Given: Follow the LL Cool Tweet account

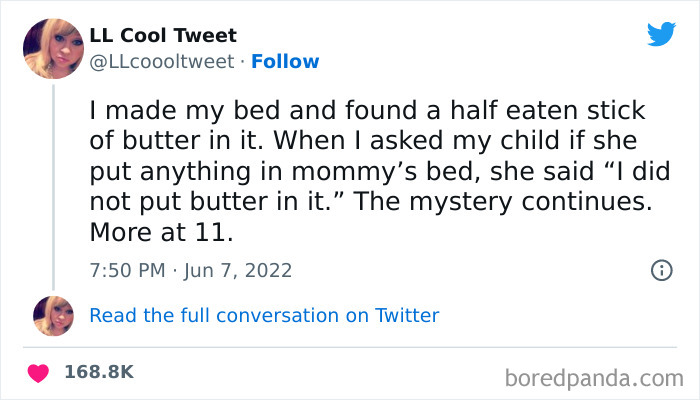Looking at the screenshot, I should coord(286,62).
